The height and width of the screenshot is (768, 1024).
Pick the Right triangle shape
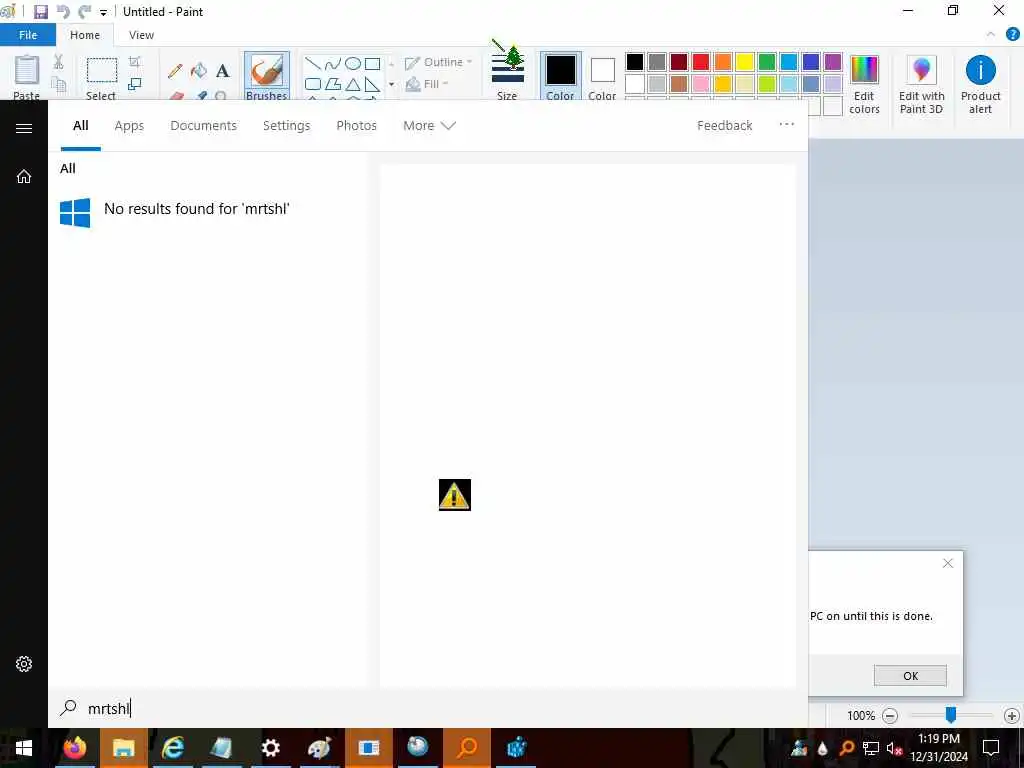[x=372, y=84]
